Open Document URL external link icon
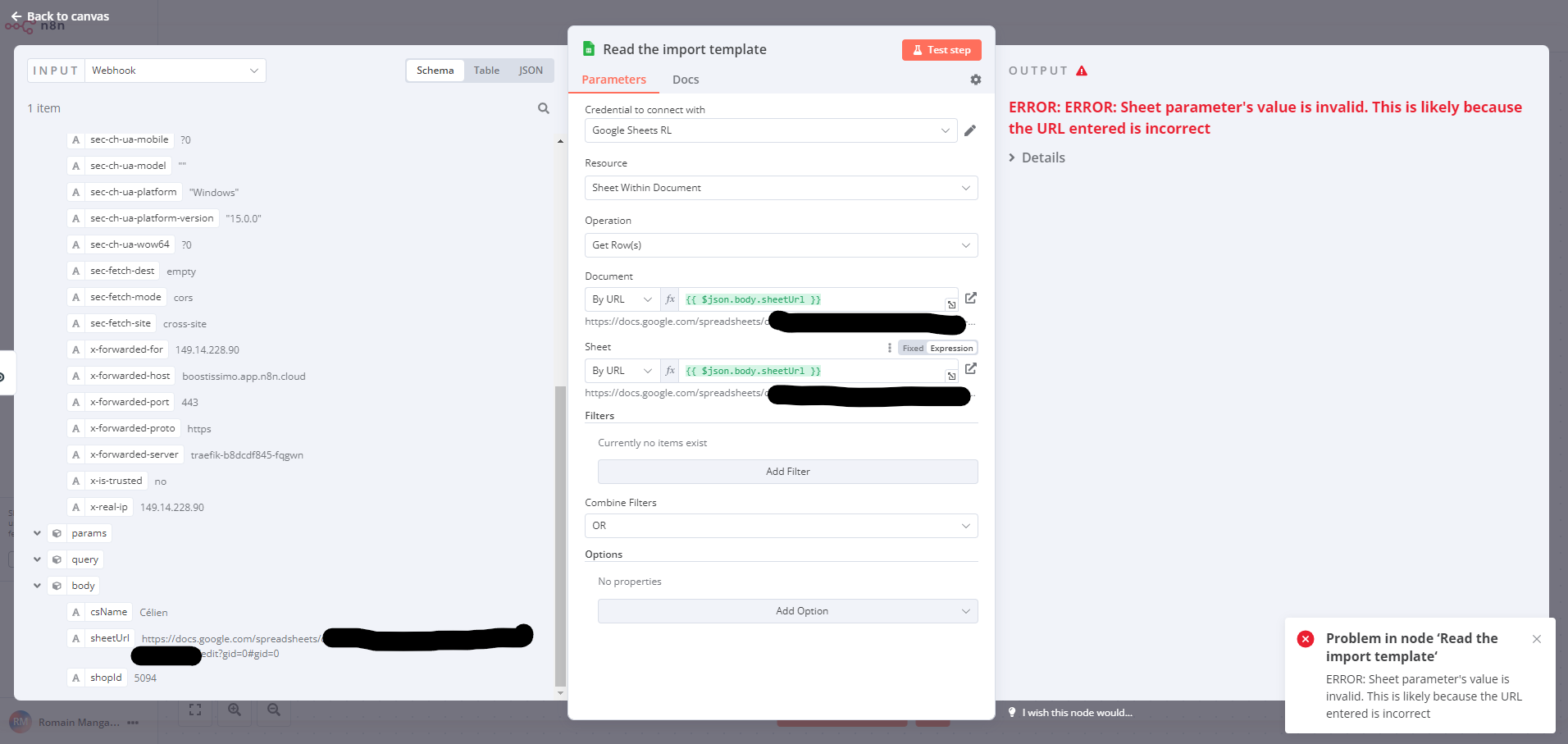The height and width of the screenshot is (744, 1568). click(971, 298)
